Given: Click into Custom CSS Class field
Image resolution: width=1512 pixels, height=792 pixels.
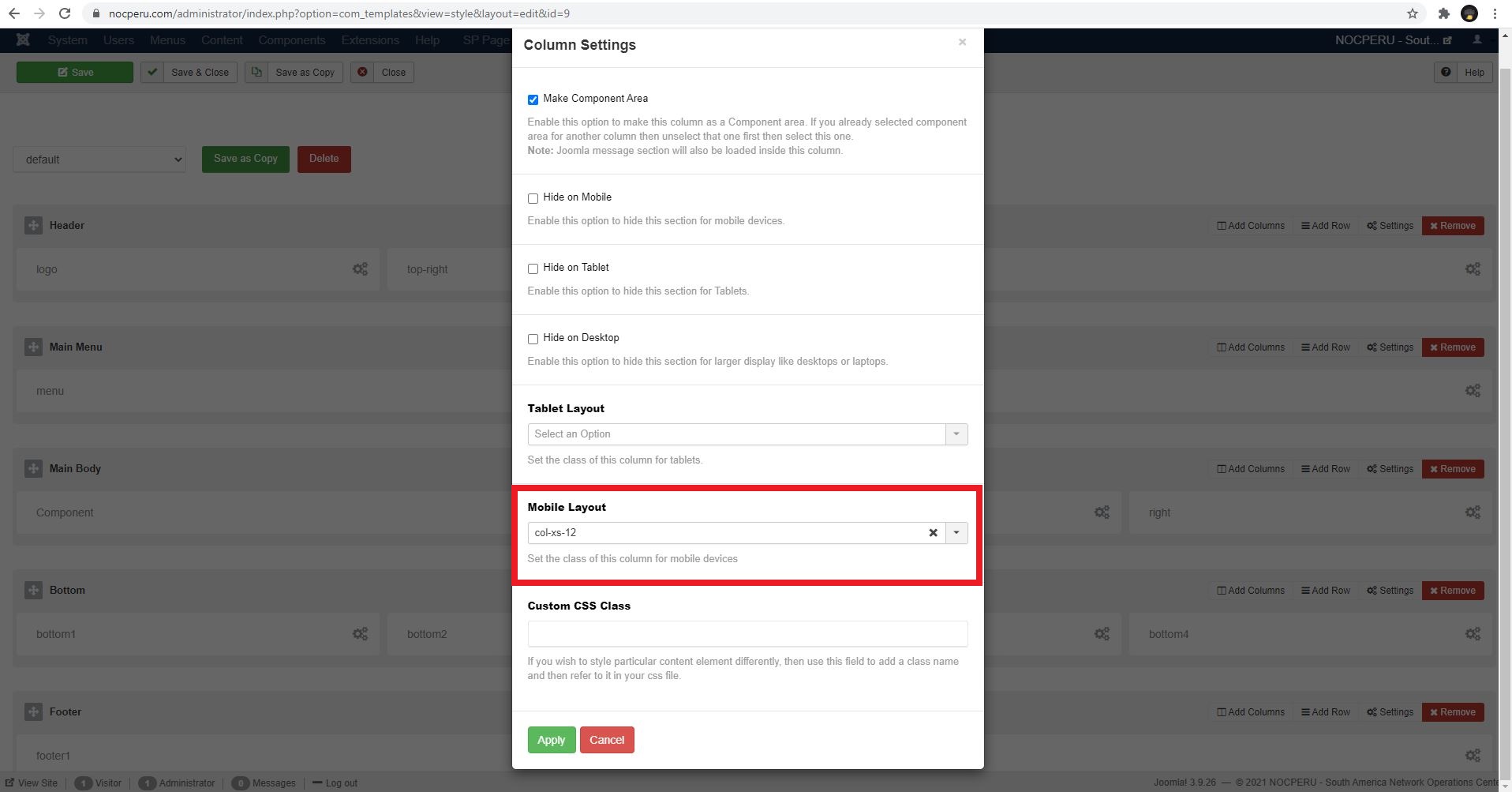Looking at the screenshot, I should (x=747, y=634).
